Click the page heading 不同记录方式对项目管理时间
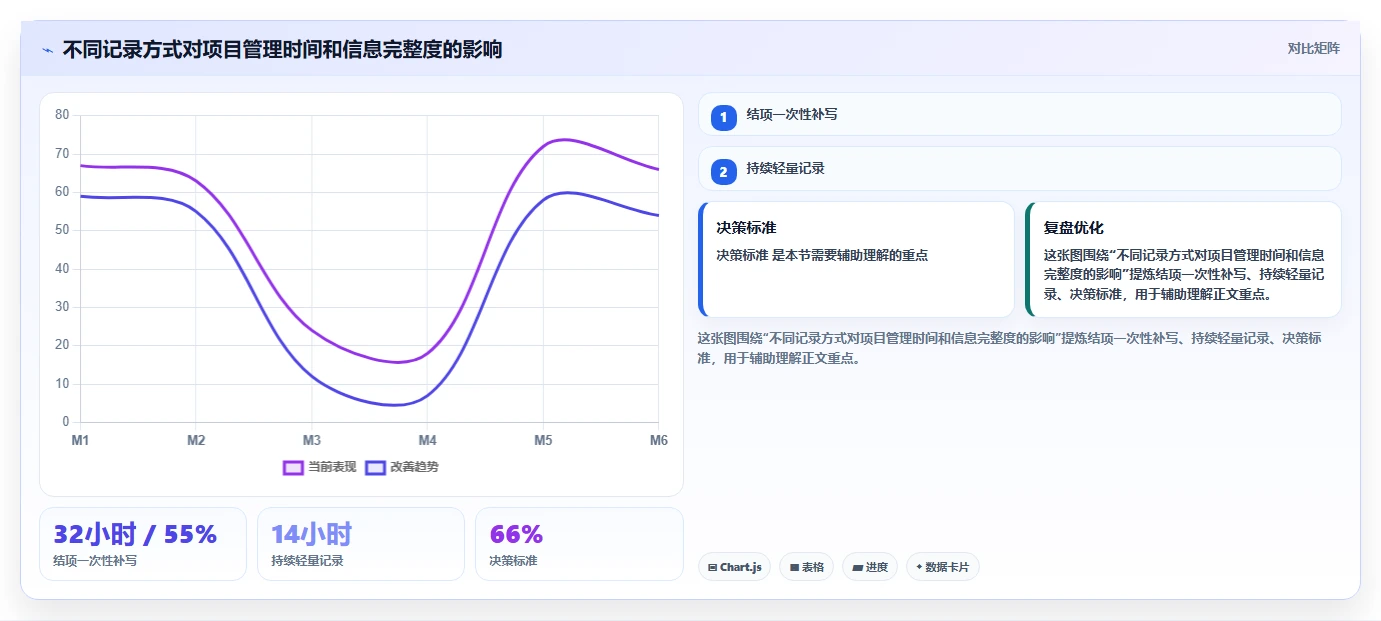Viewport: 1381px width, 621px height. click(282, 49)
